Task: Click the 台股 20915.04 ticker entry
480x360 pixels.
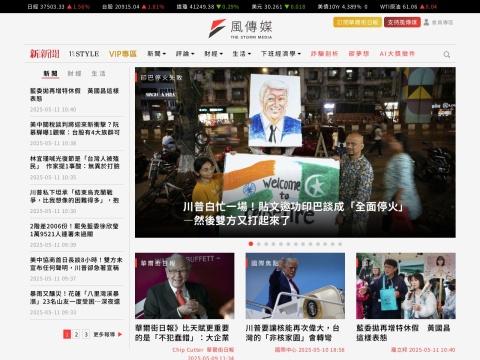Action: click(133, 6)
